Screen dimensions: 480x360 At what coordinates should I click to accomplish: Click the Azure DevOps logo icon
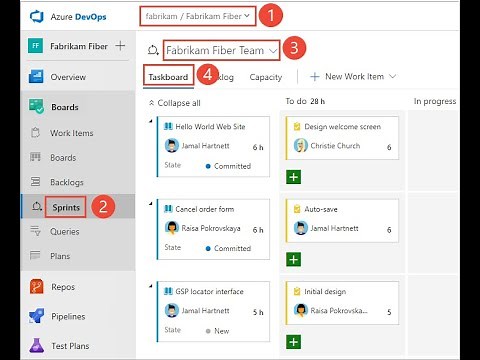pos(37,16)
